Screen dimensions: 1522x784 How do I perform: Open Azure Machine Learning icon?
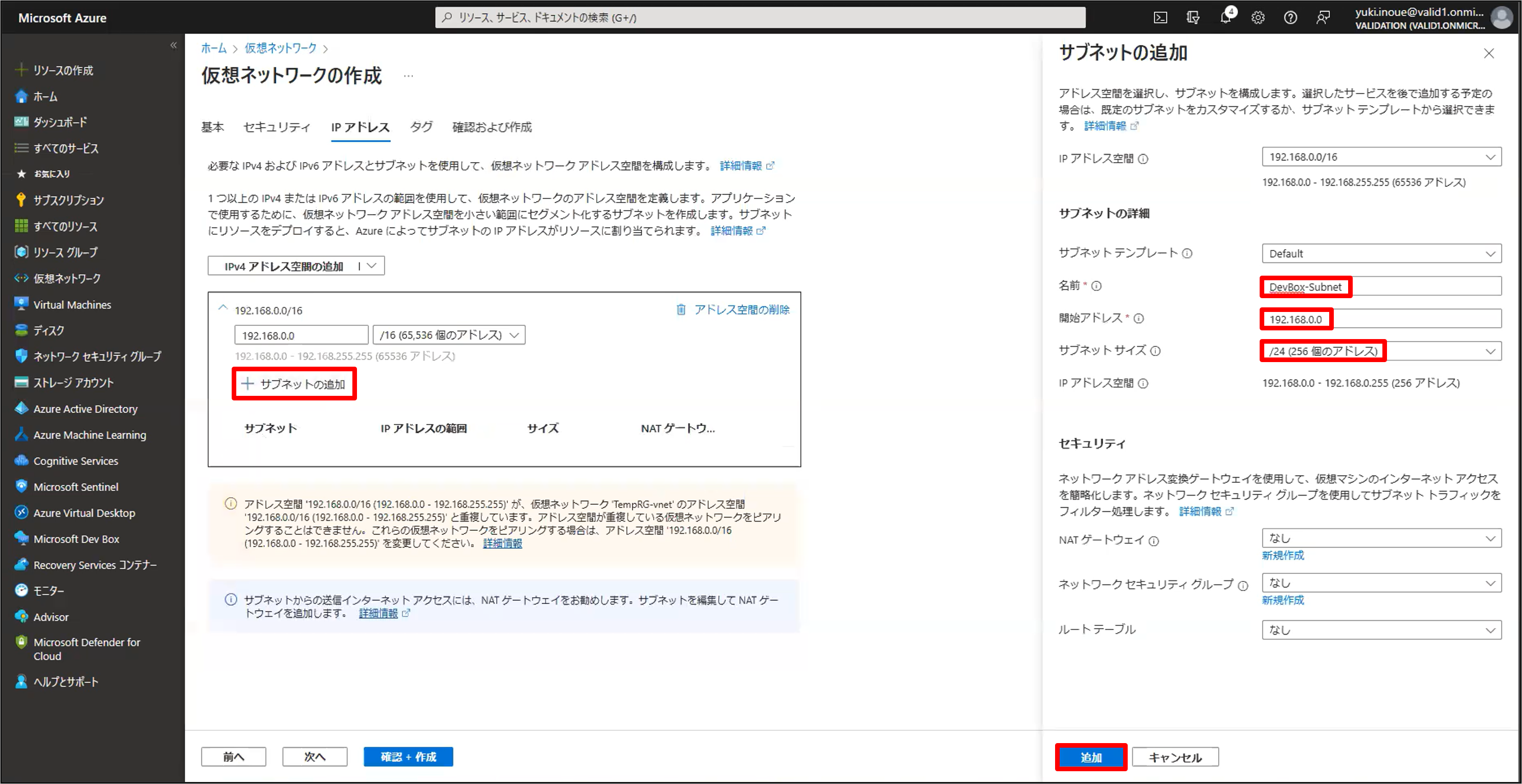(x=21, y=434)
